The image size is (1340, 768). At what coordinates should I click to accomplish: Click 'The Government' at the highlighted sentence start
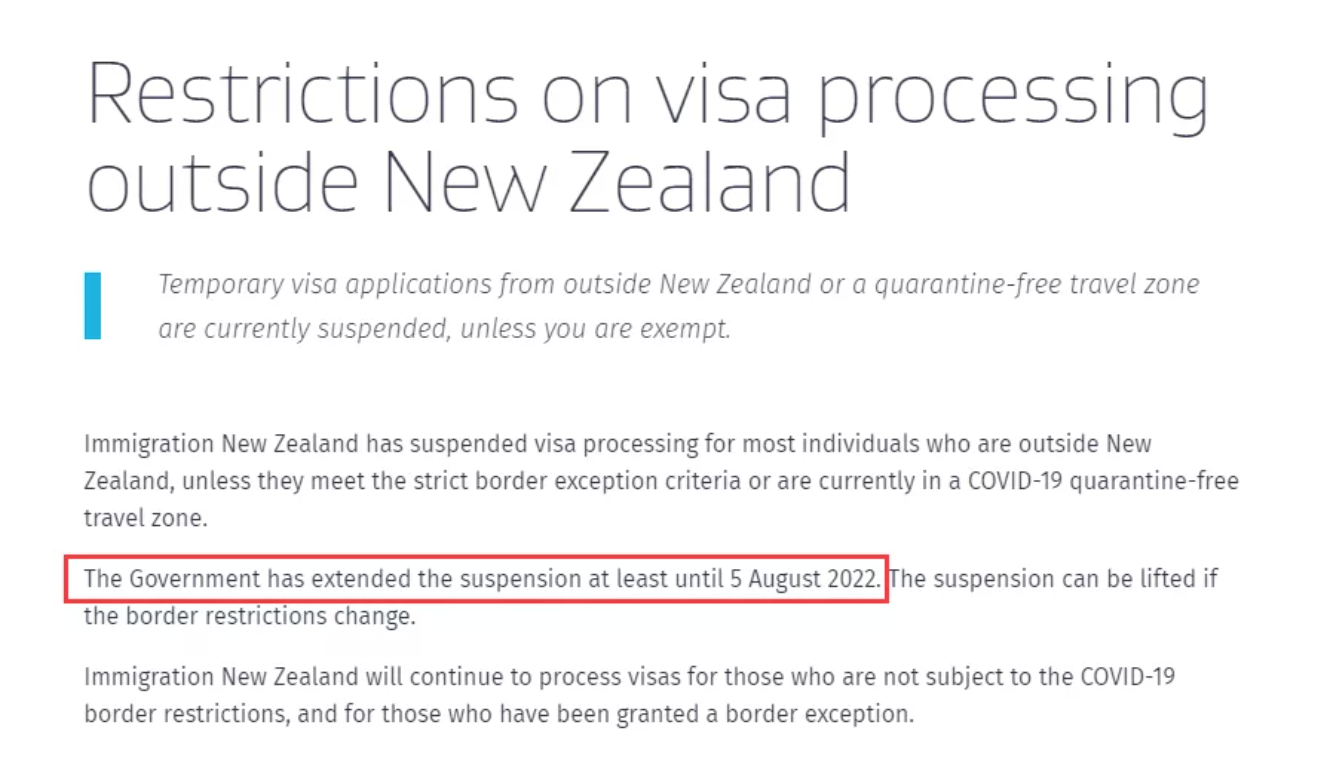click(172, 579)
